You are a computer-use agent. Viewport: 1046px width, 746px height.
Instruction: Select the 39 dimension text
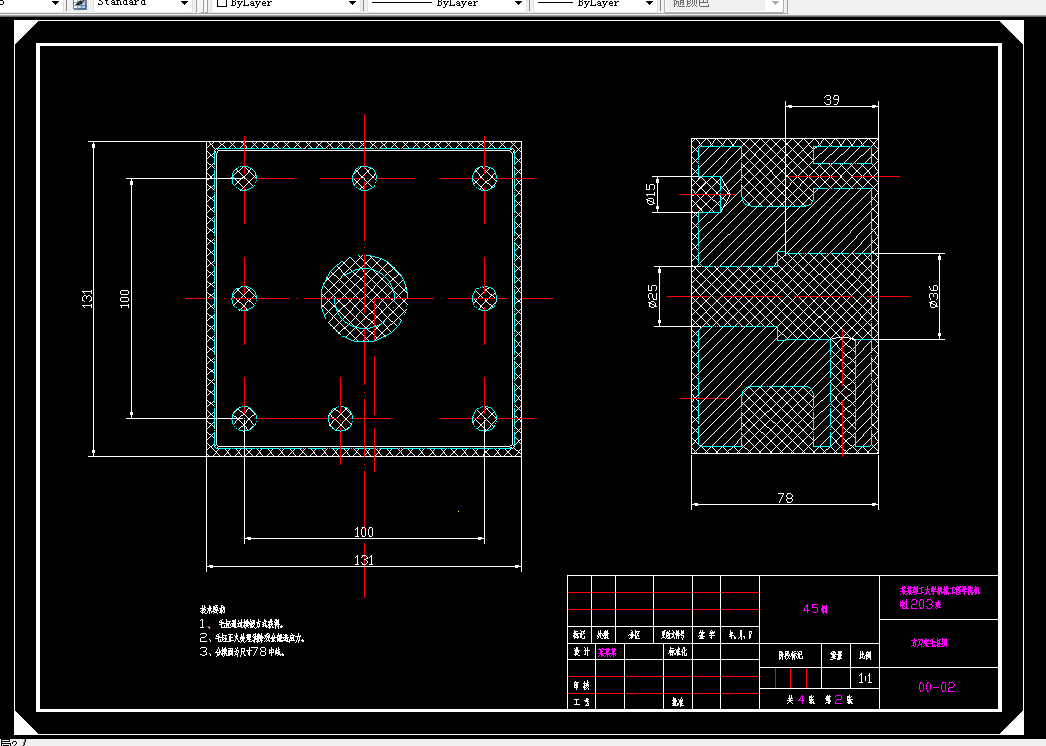coord(831,99)
